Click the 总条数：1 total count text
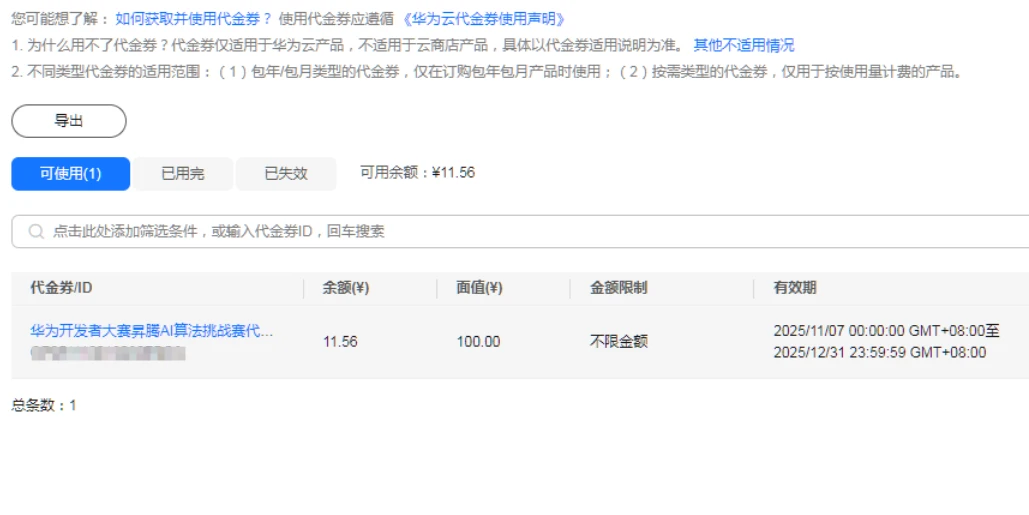1029x515 pixels. tap(44, 405)
